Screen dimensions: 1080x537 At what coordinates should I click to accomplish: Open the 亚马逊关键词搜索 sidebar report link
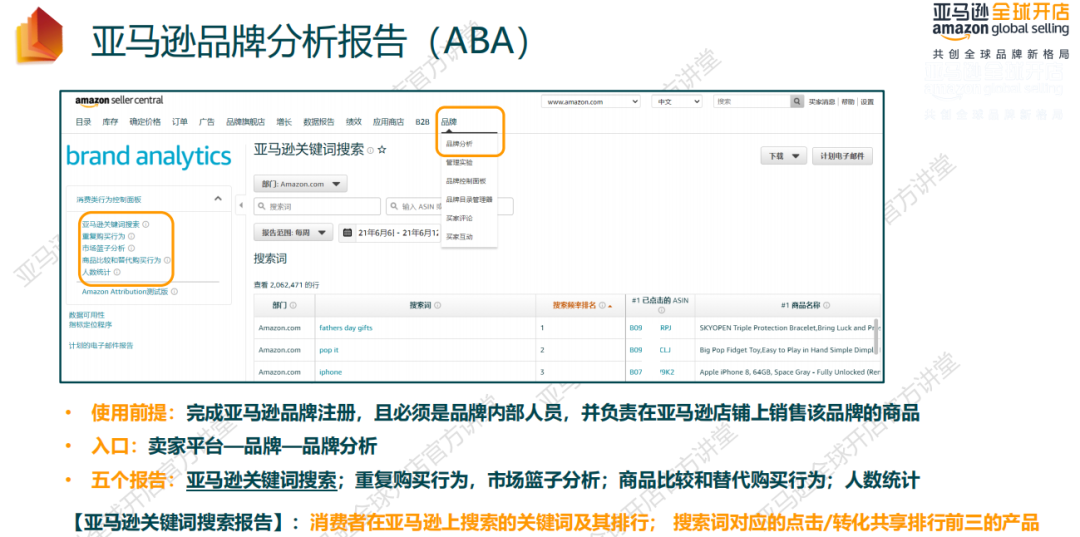pyautogui.click(x=110, y=224)
